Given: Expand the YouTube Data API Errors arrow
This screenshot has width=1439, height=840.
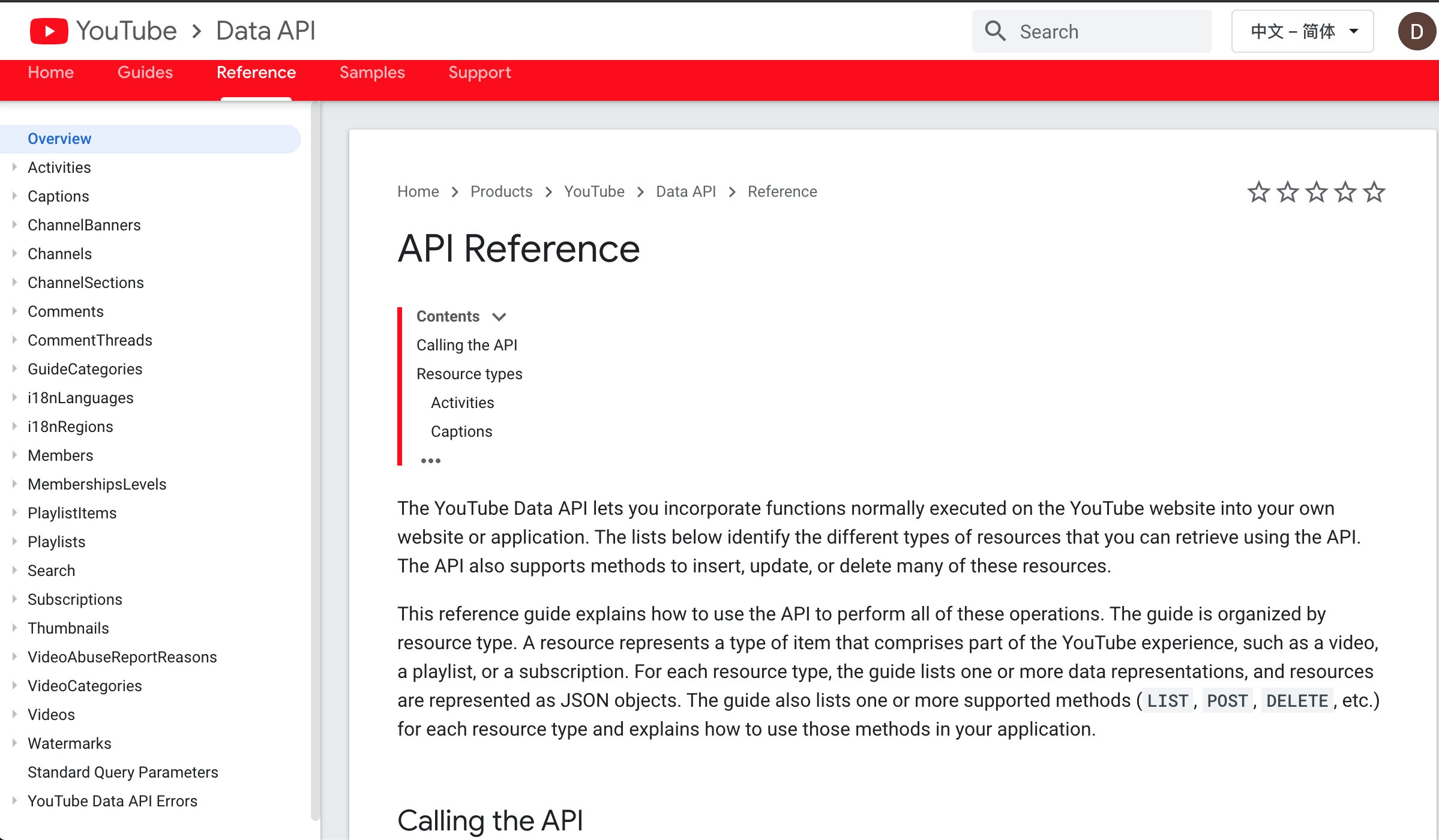Looking at the screenshot, I should tap(14, 800).
